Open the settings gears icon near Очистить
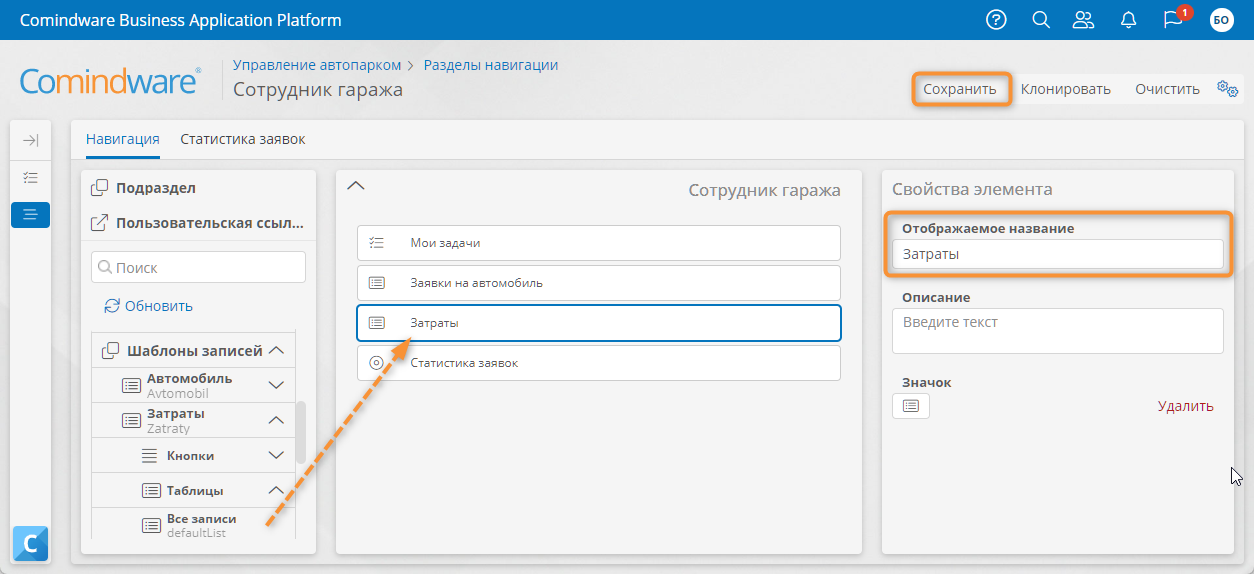 pyautogui.click(x=1227, y=88)
